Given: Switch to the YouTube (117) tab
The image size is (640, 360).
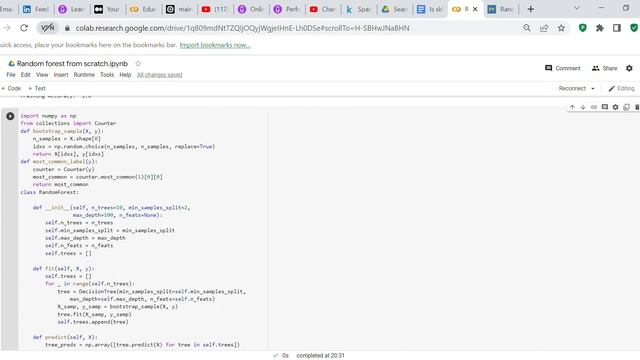Looking at the screenshot, I should (x=215, y=9).
